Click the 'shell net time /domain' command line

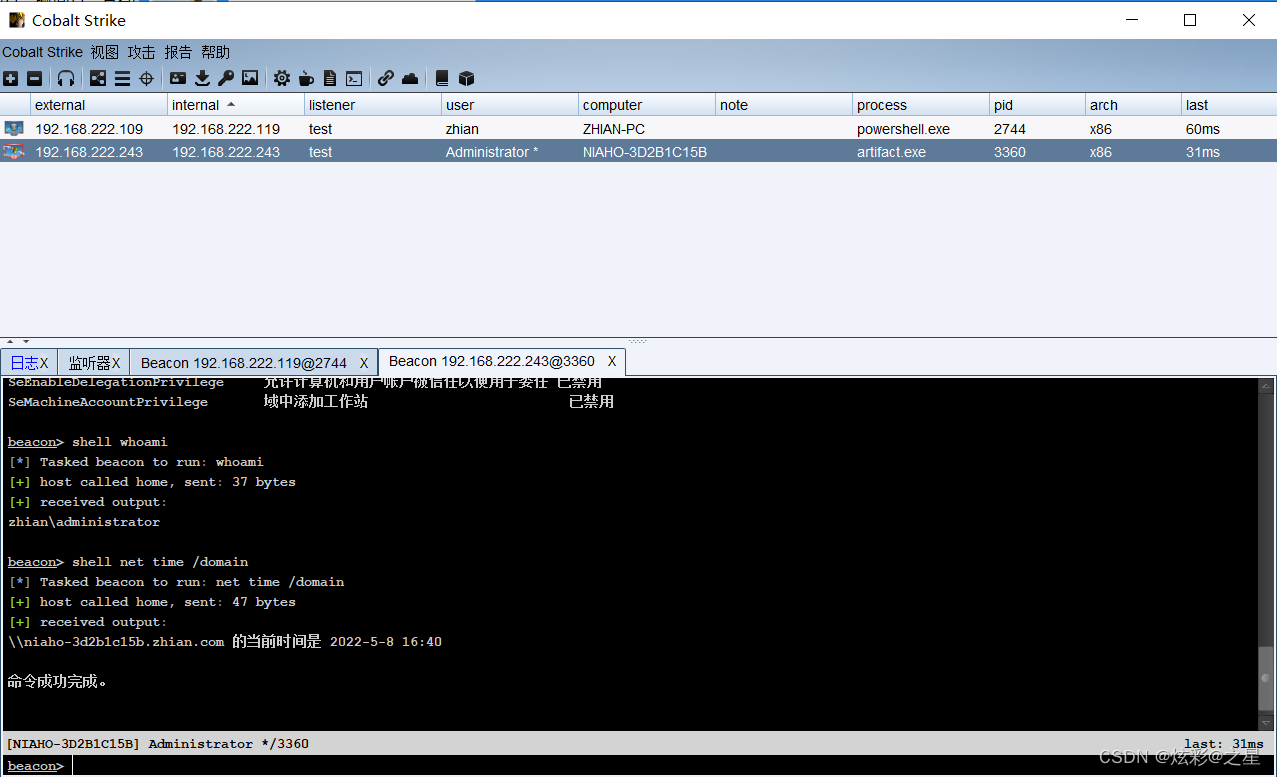pyautogui.click(x=160, y=562)
